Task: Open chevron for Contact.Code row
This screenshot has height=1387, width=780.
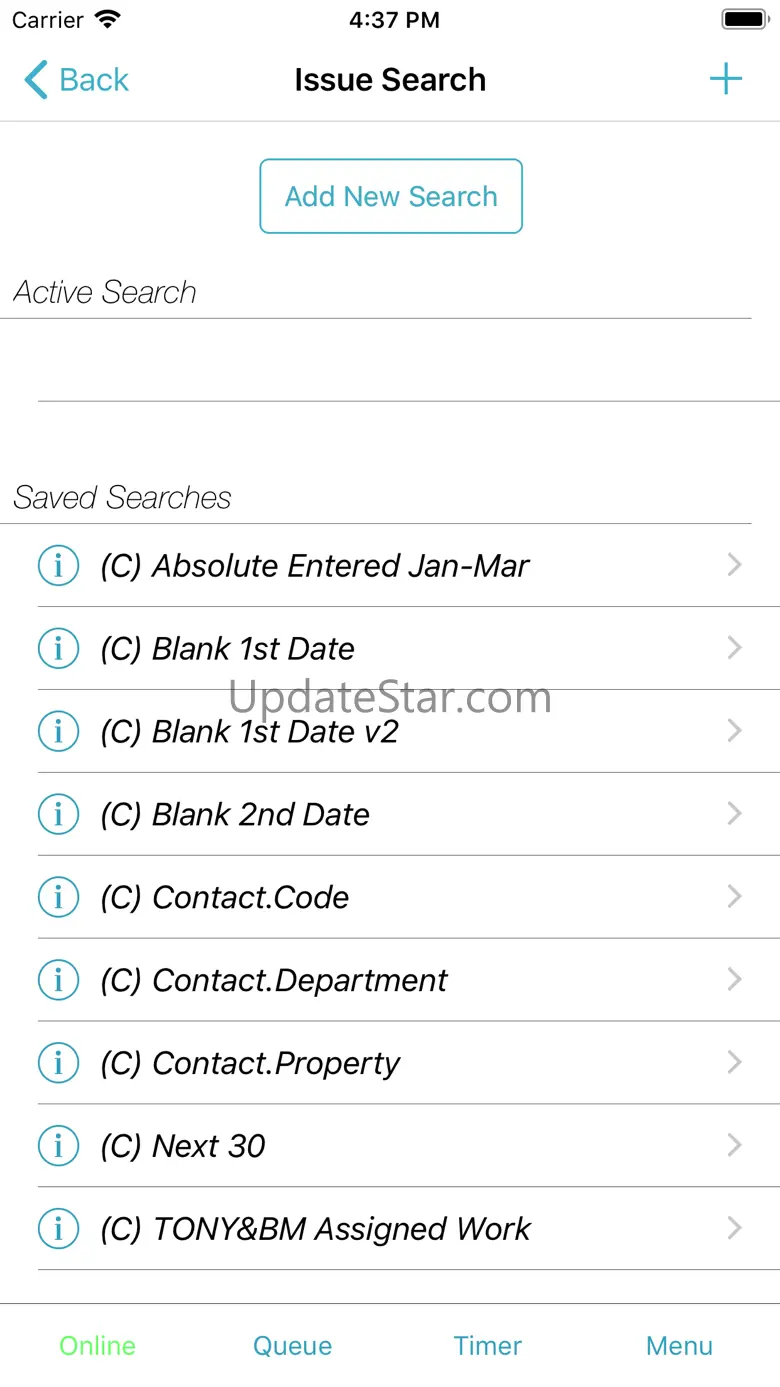Action: pos(734,898)
